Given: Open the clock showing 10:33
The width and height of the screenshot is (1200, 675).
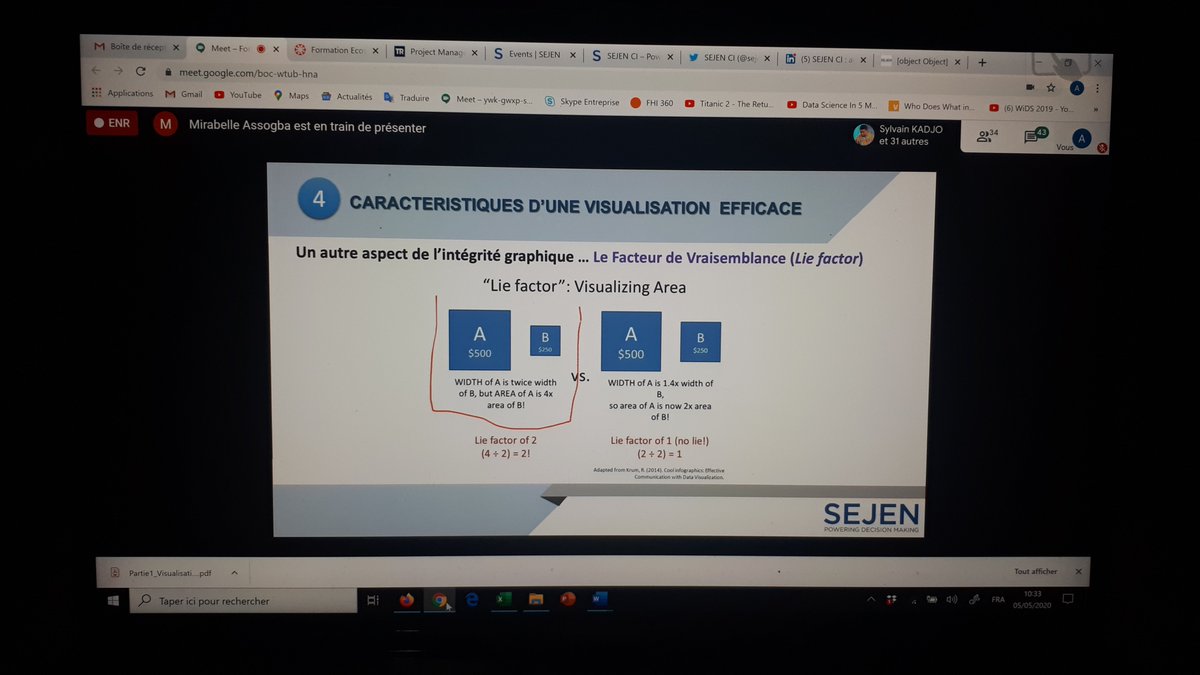Looking at the screenshot, I should tap(1030, 599).
